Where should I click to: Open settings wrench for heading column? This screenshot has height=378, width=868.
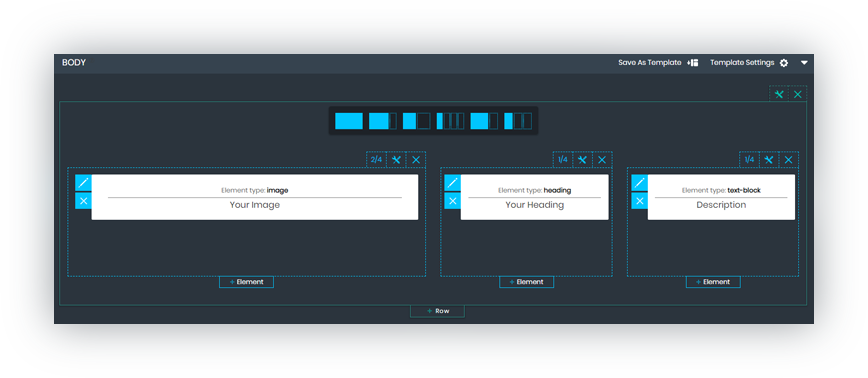coord(582,159)
